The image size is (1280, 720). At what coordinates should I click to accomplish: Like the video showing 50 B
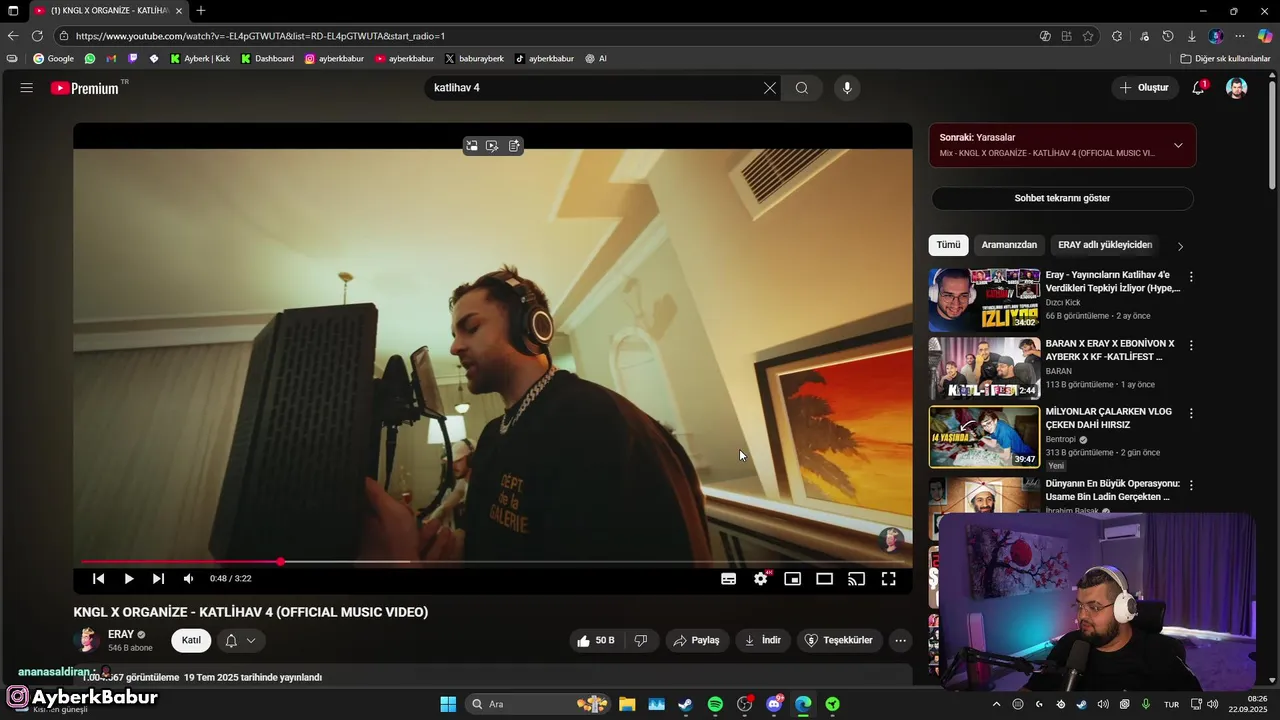tap(596, 640)
